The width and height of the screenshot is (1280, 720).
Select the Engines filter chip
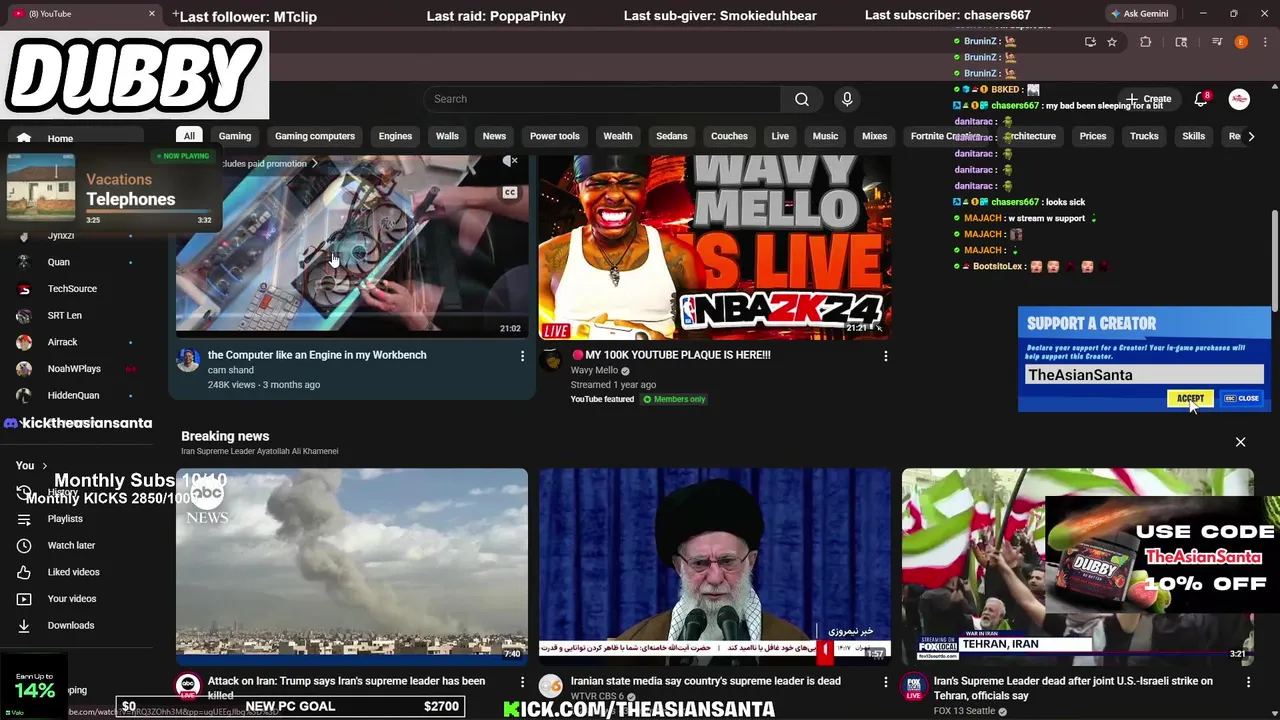click(x=395, y=136)
